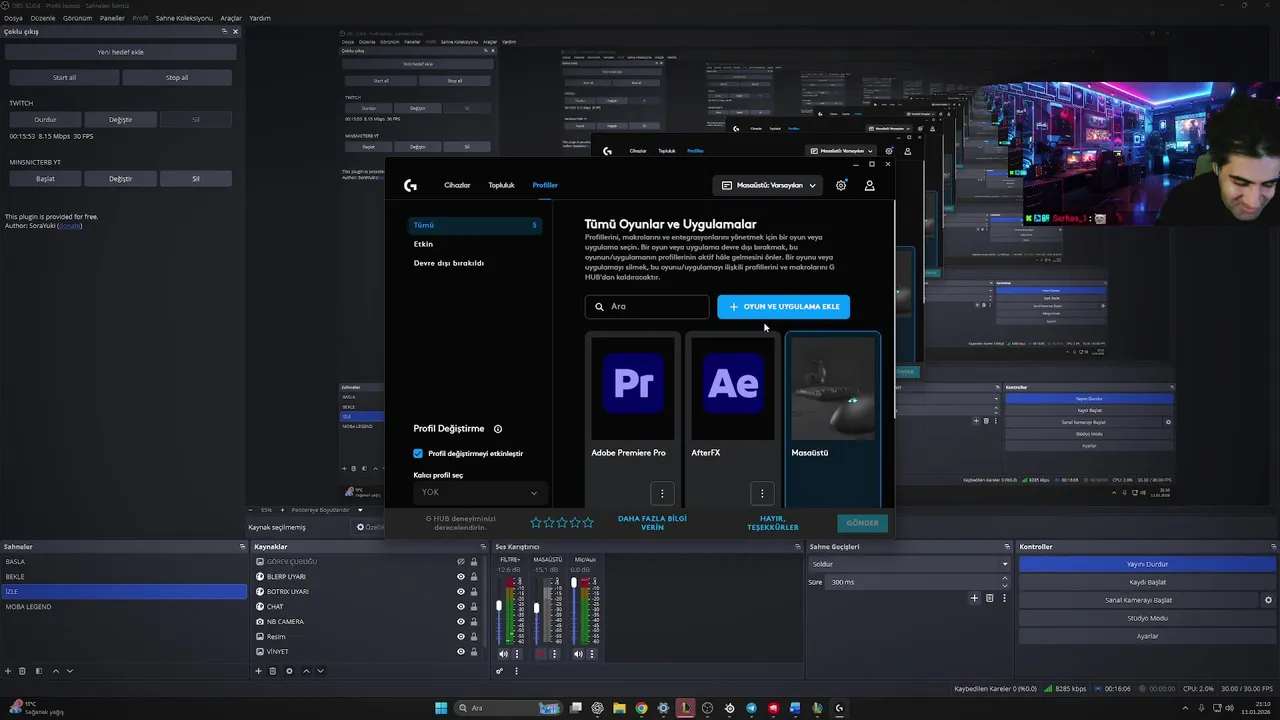Viewport: 1280px width, 720px height.
Task: Open Soldur transition dropdown
Action: coord(909,564)
